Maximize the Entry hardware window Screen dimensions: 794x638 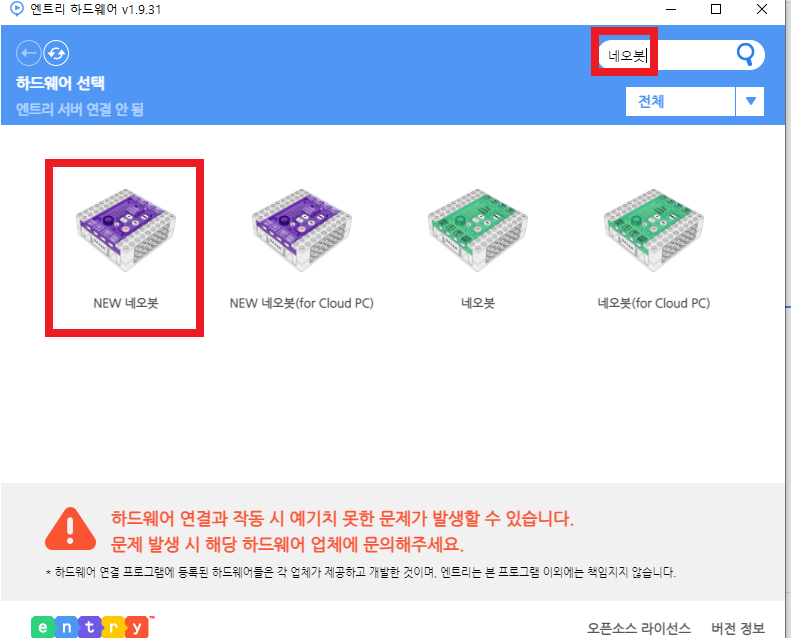tap(716, 9)
